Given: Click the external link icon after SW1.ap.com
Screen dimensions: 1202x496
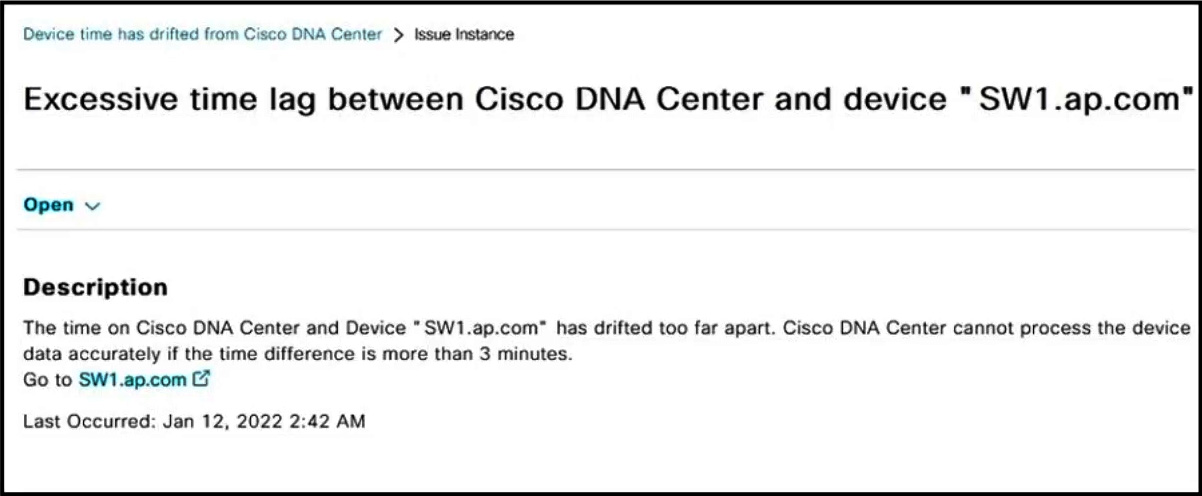Looking at the screenshot, I should click(201, 380).
